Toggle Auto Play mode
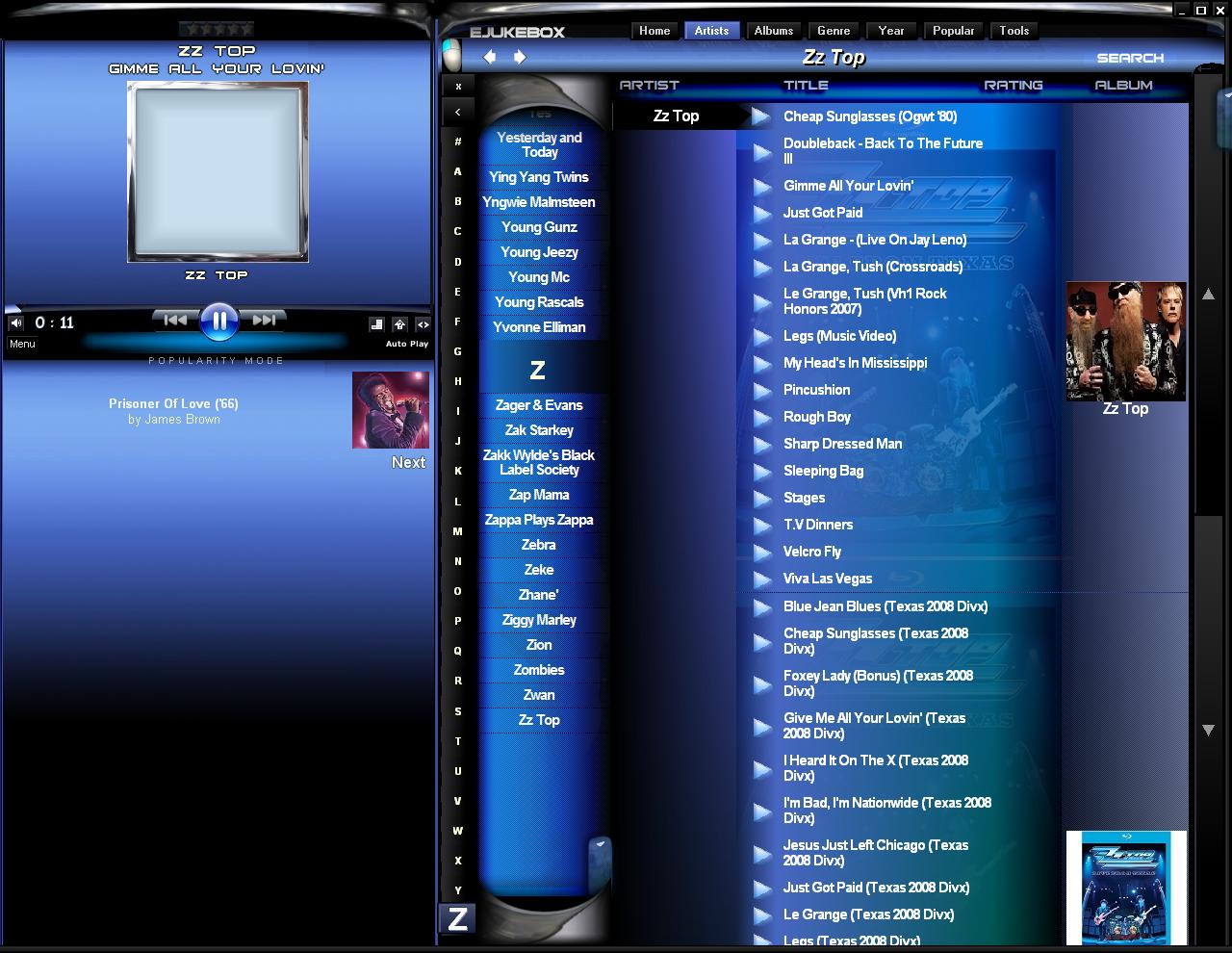This screenshot has width=1232, height=953. [407, 344]
